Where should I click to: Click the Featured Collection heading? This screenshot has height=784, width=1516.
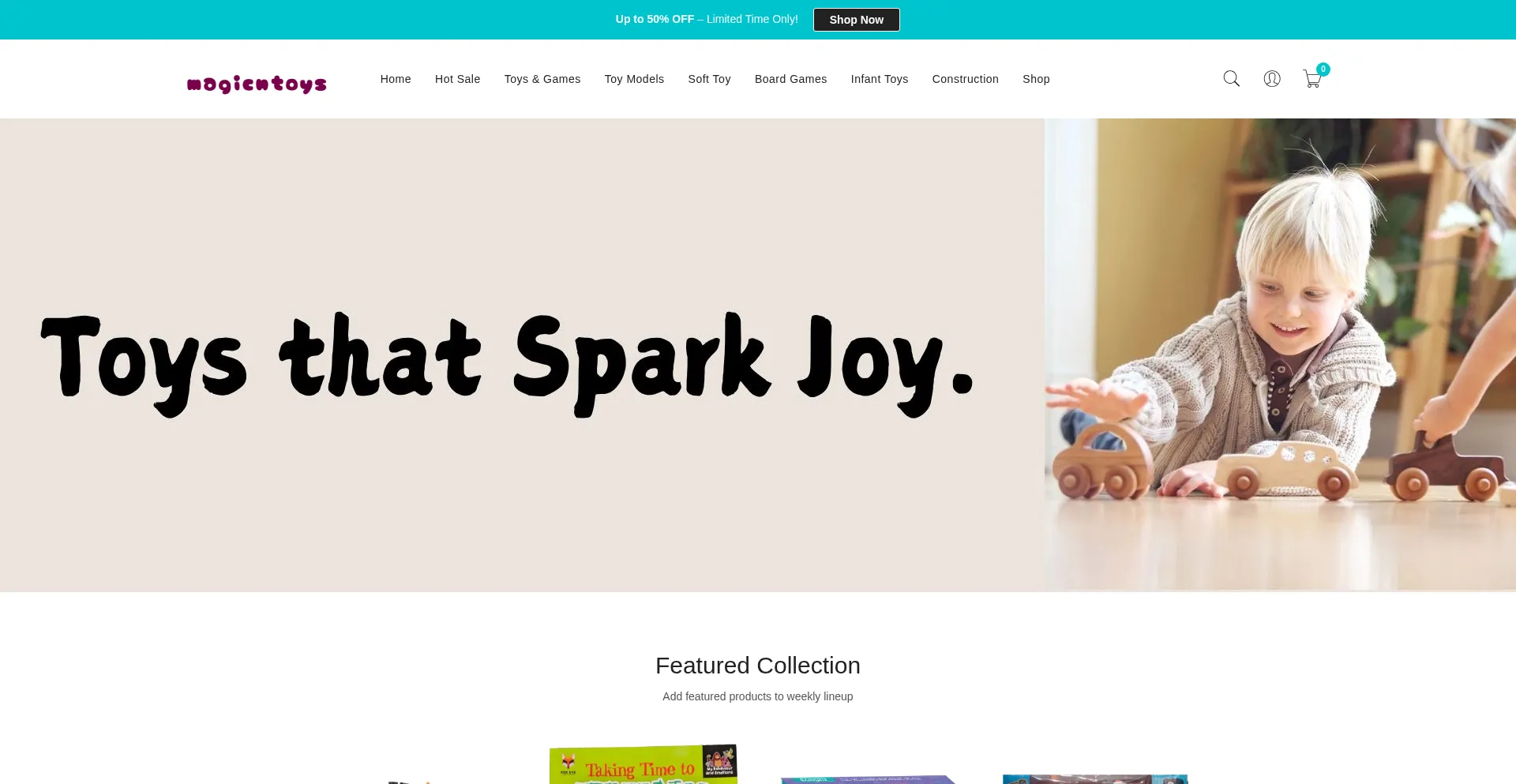coord(758,666)
